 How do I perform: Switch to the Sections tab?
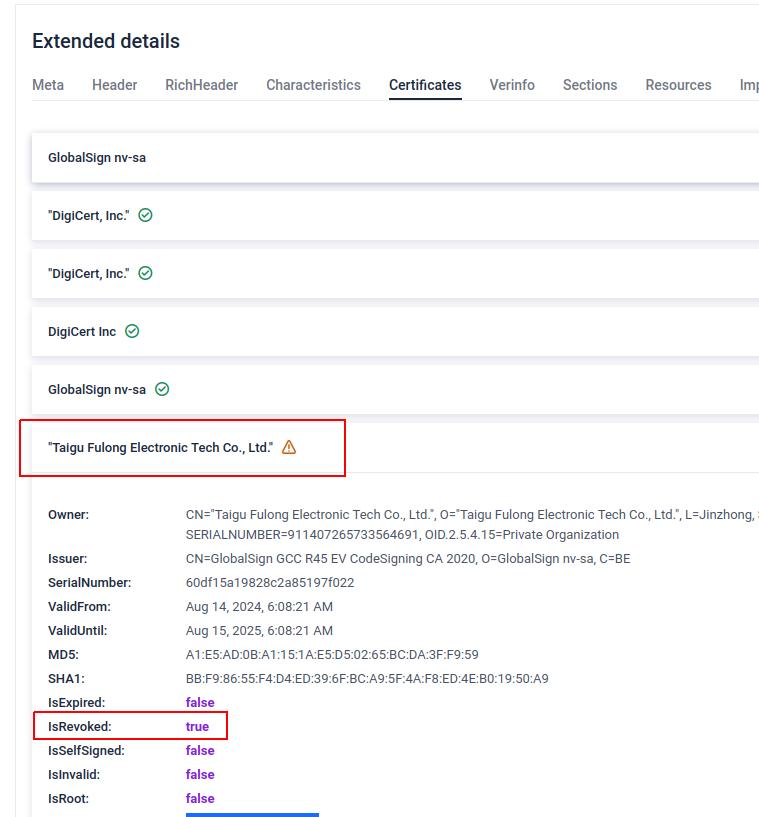590,85
